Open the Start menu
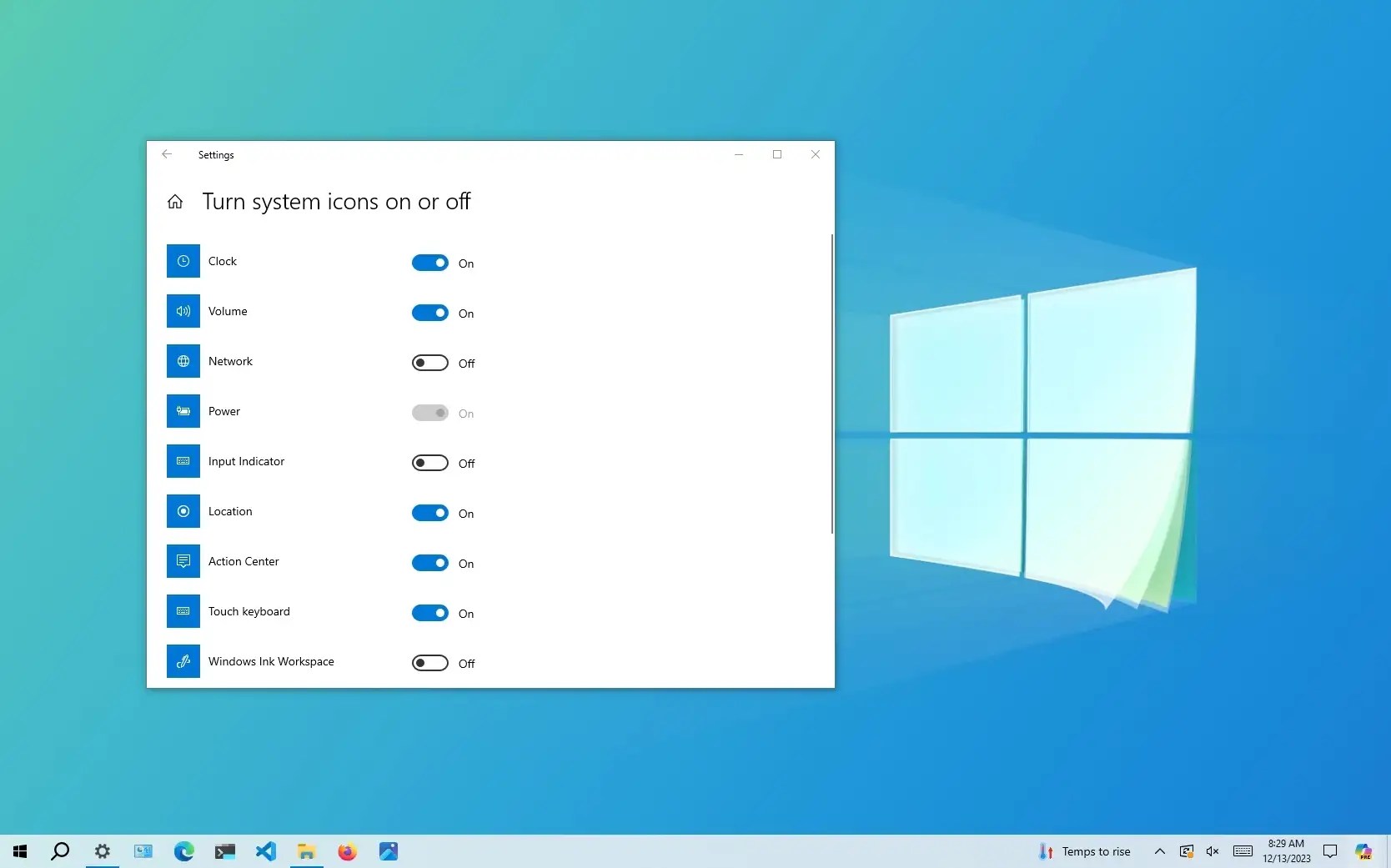Viewport: 1391px width, 868px height. point(19,851)
